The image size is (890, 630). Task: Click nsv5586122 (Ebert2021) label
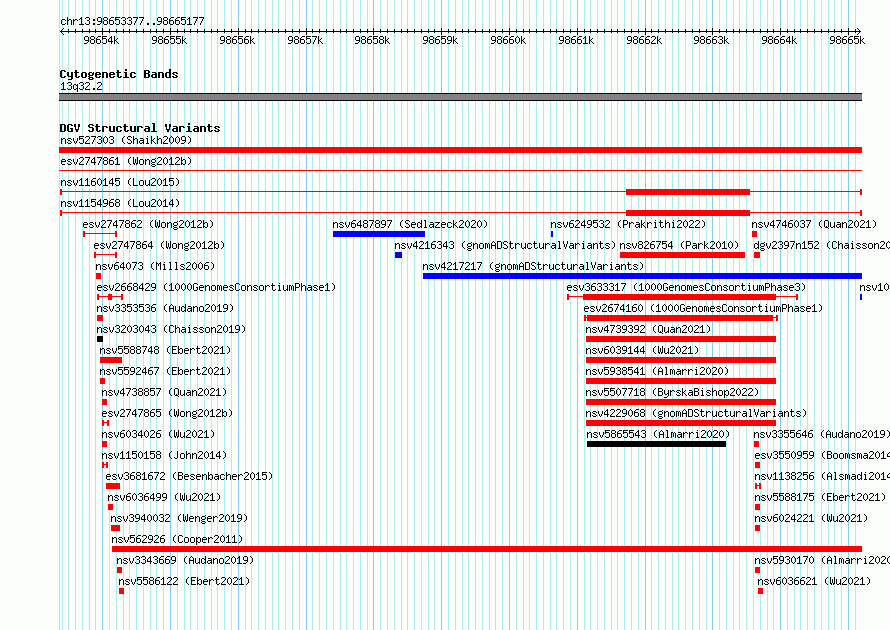(184, 581)
